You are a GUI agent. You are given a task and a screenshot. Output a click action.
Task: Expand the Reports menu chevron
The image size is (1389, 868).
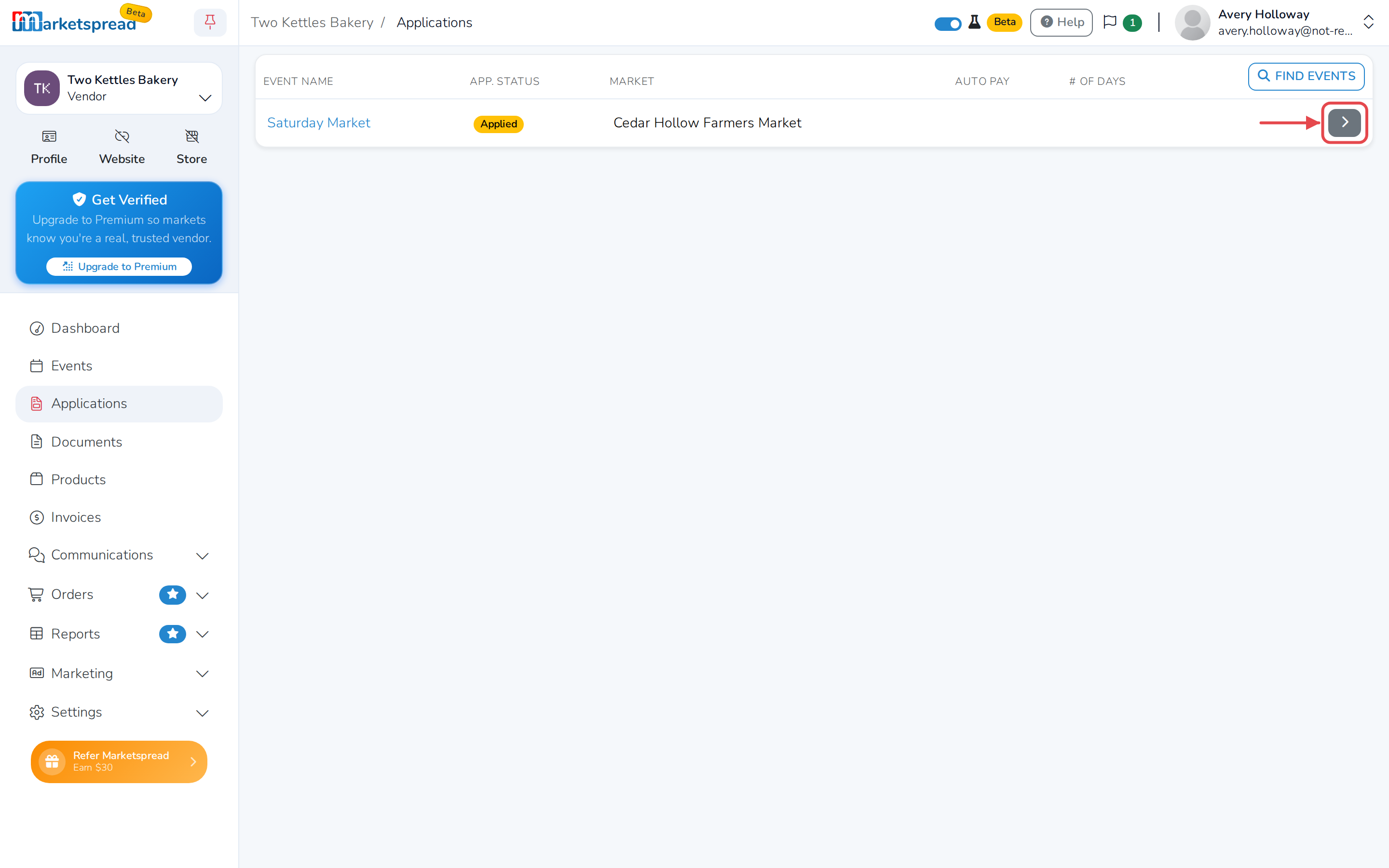tap(202, 634)
